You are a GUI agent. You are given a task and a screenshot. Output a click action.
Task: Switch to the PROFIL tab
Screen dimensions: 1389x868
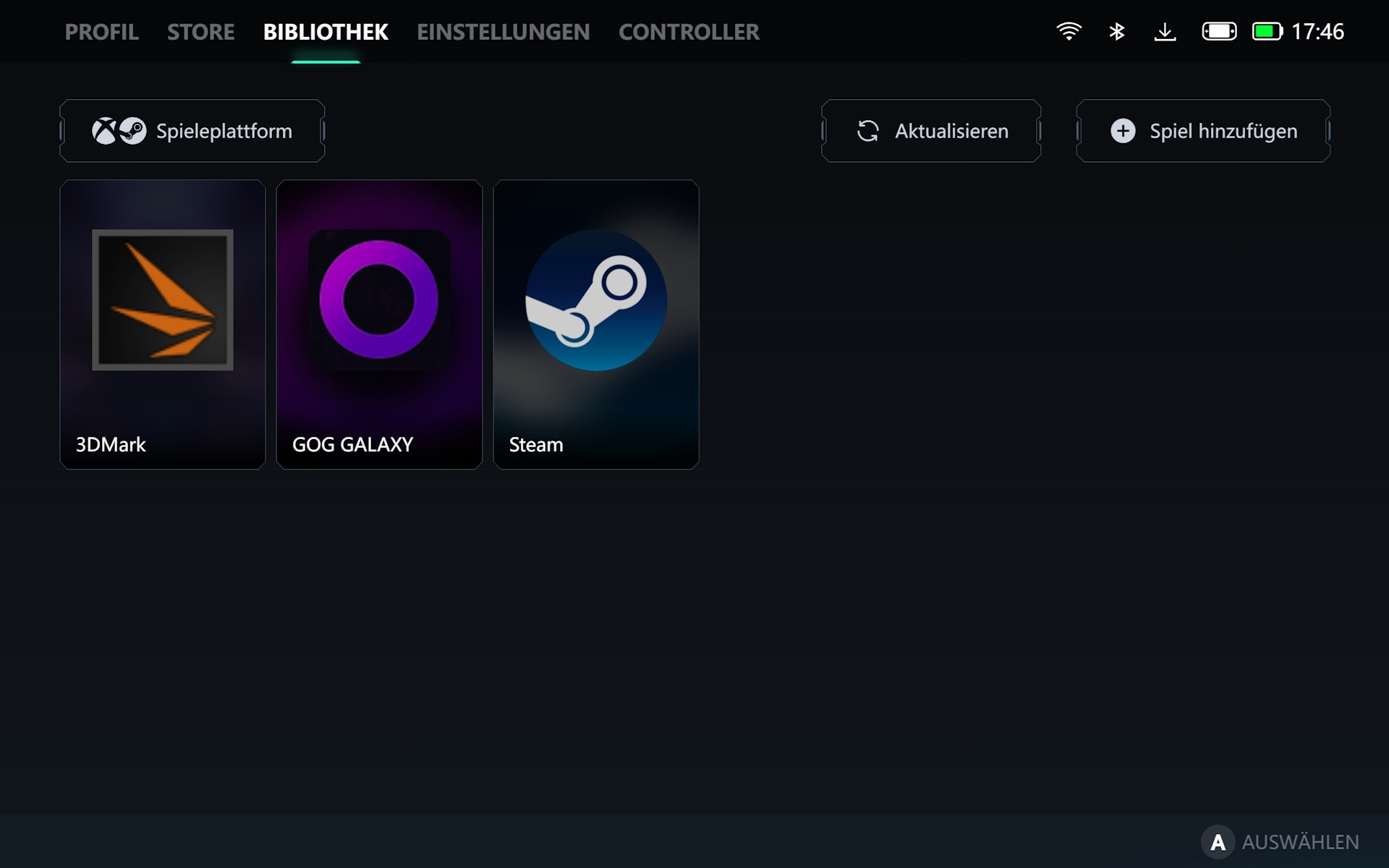coord(102,32)
